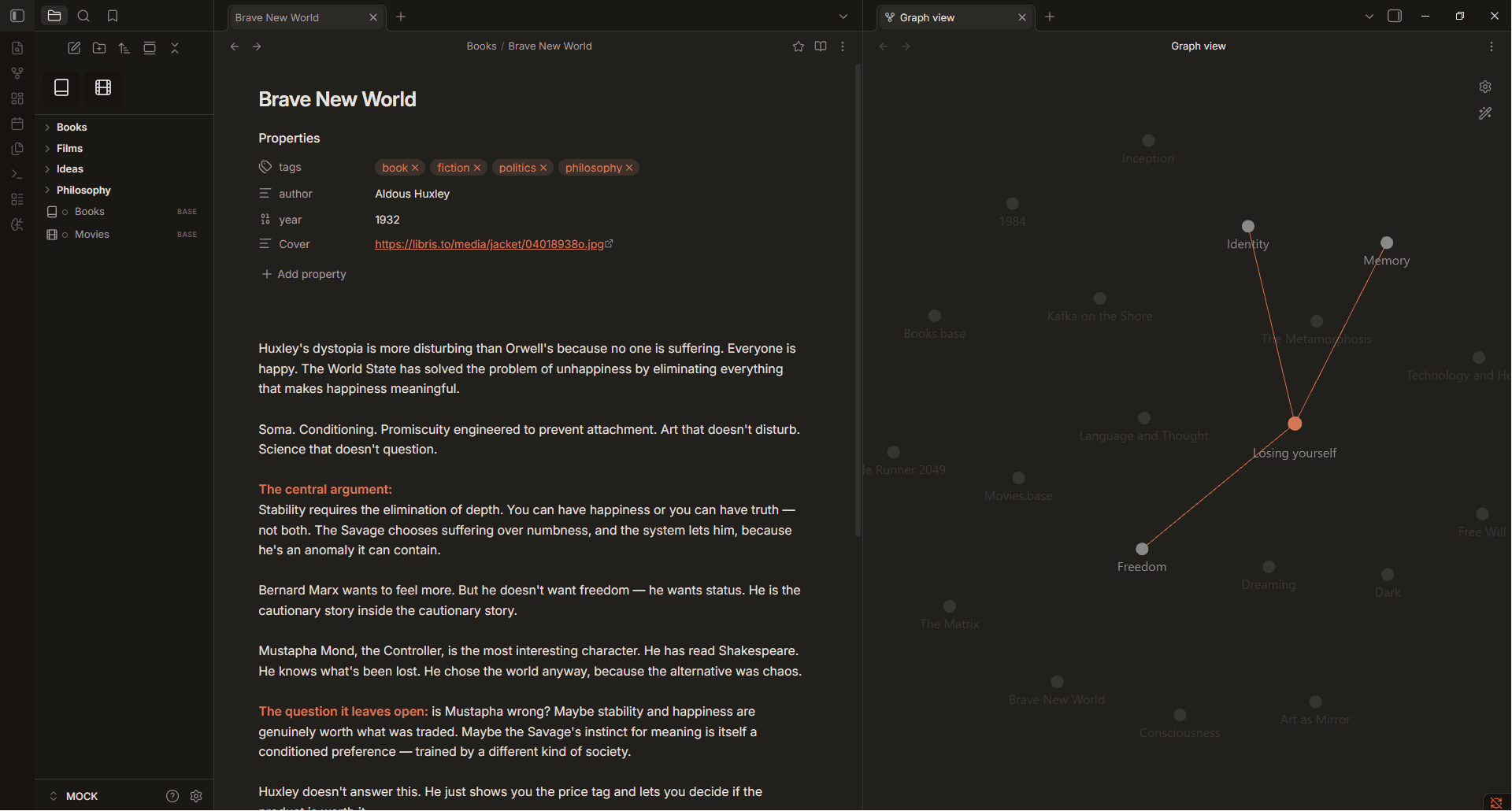The image size is (1512, 811).
Task: Open the MOCK vault switcher
Action: pos(74,796)
